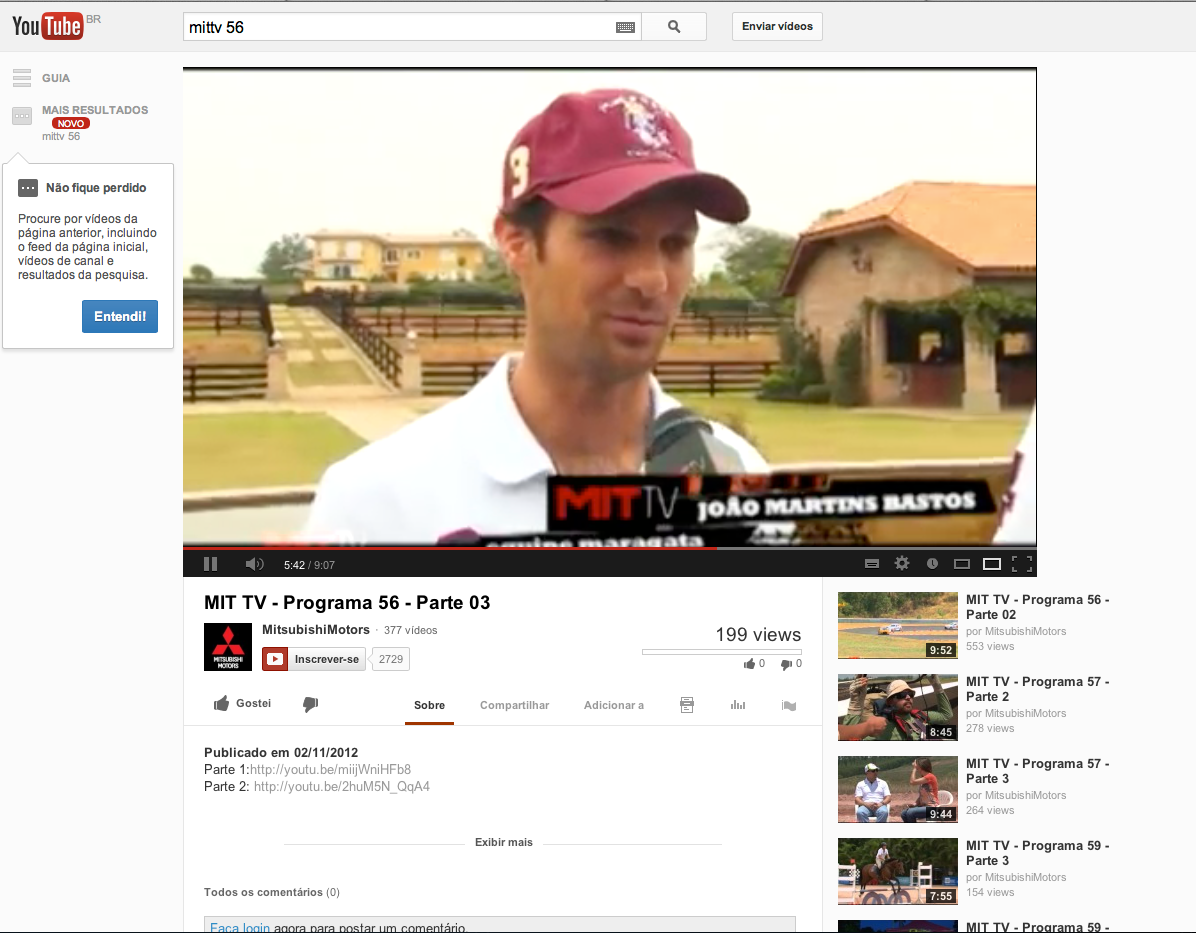
Task: Click the 199 views count
Action: (758, 635)
